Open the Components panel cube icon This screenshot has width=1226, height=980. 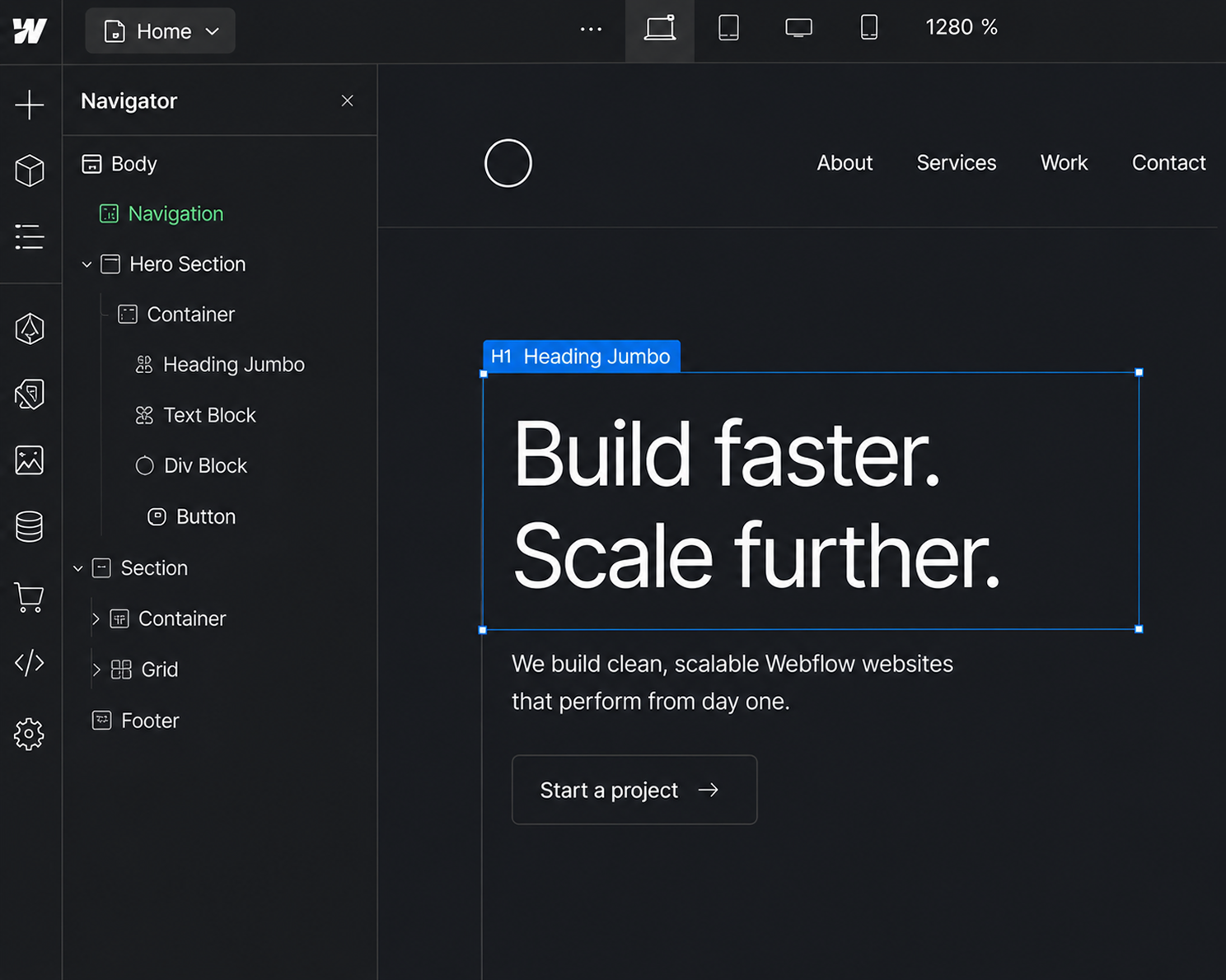tap(30, 170)
